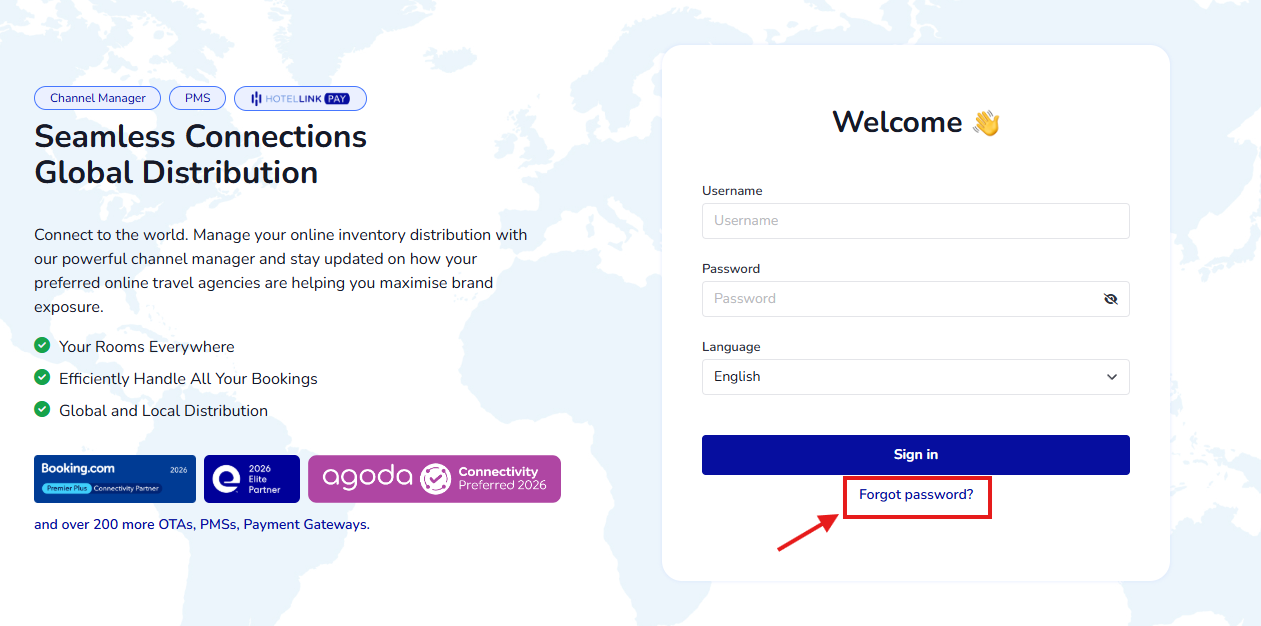Toggle password visibility eye icon
The height and width of the screenshot is (626, 1261).
coord(1110,299)
